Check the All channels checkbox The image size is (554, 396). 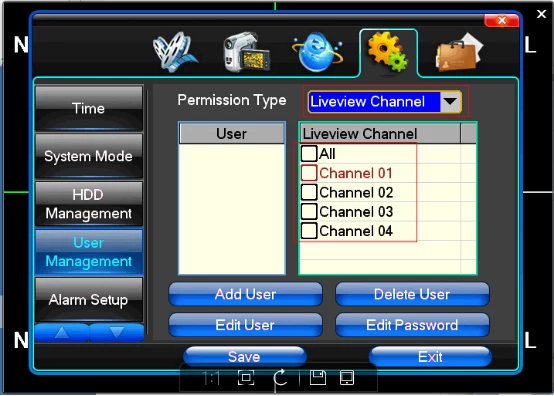click(309, 154)
